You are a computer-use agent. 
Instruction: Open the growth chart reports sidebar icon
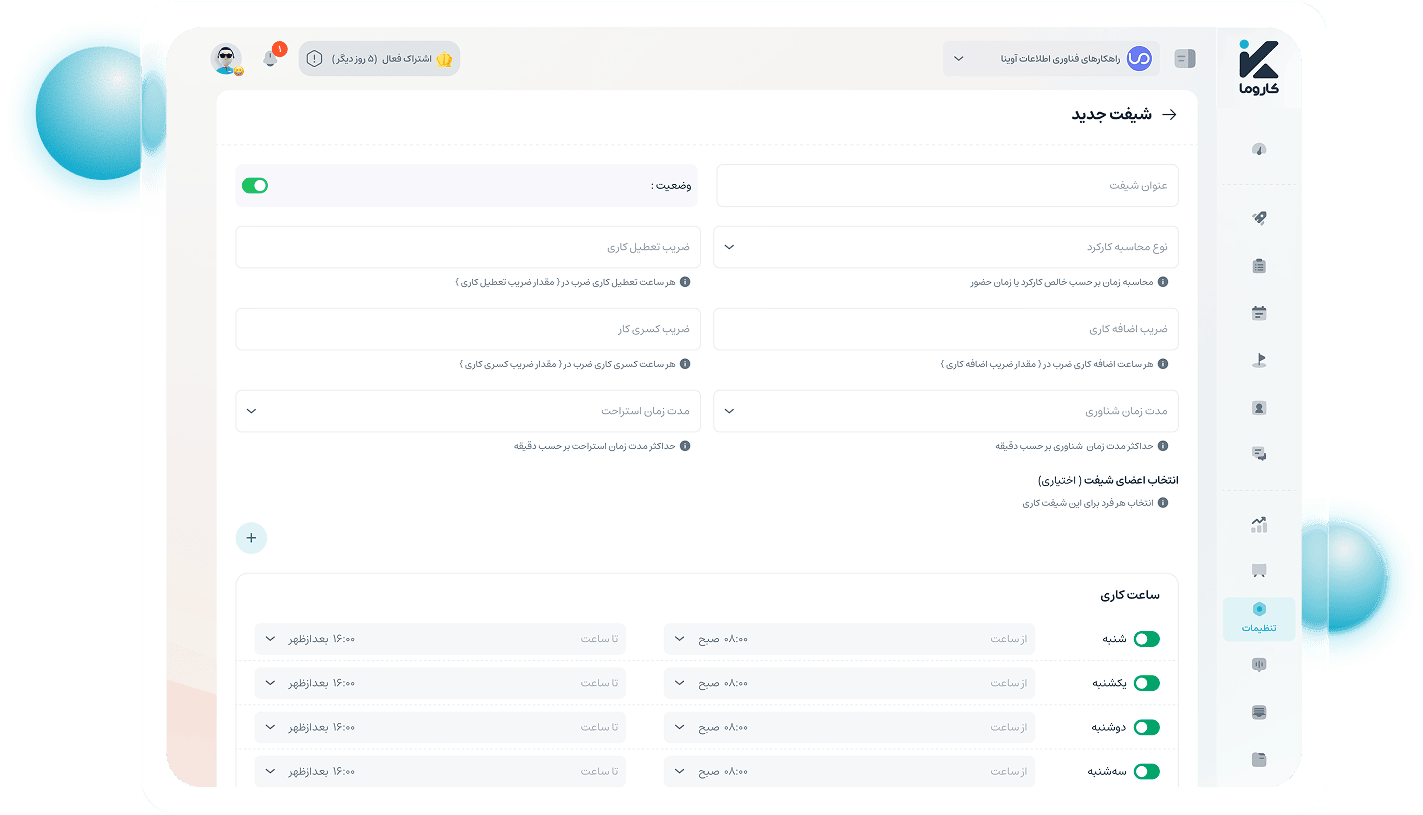1259,524
